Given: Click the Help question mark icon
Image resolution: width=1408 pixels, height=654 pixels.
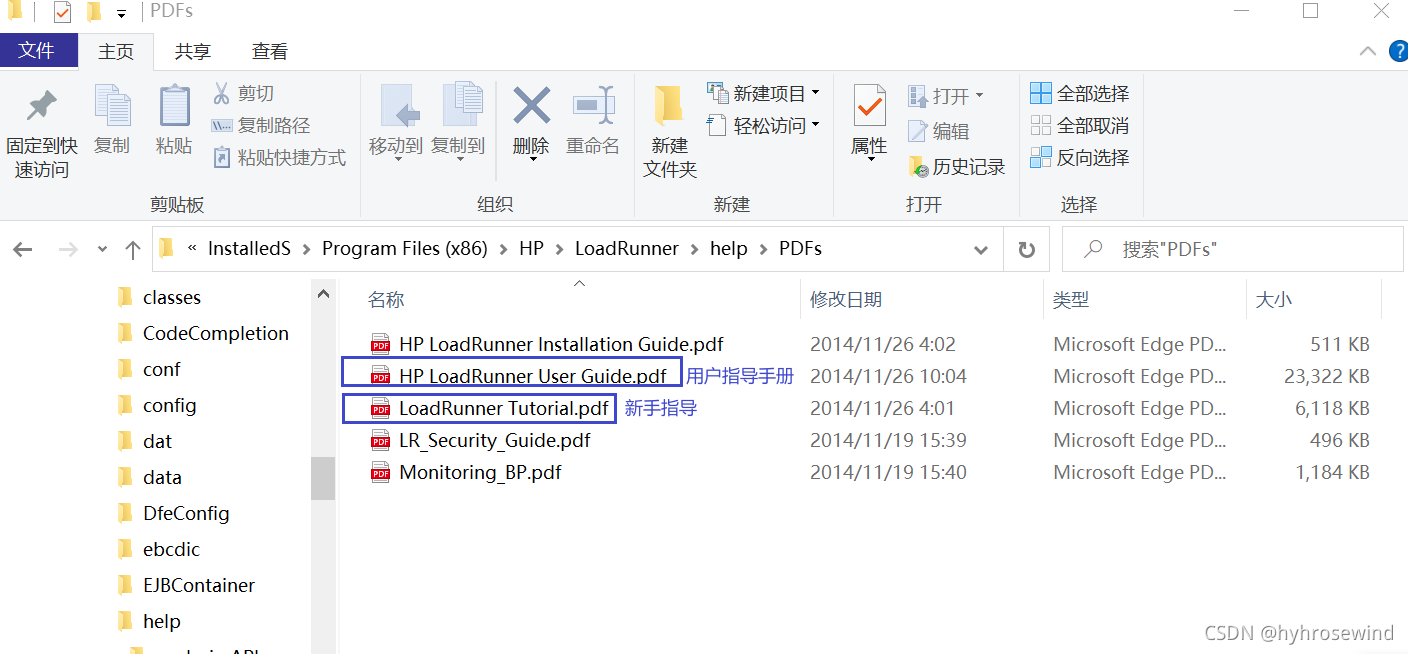Looking at the screenshot, I should tap(1398, 51).
